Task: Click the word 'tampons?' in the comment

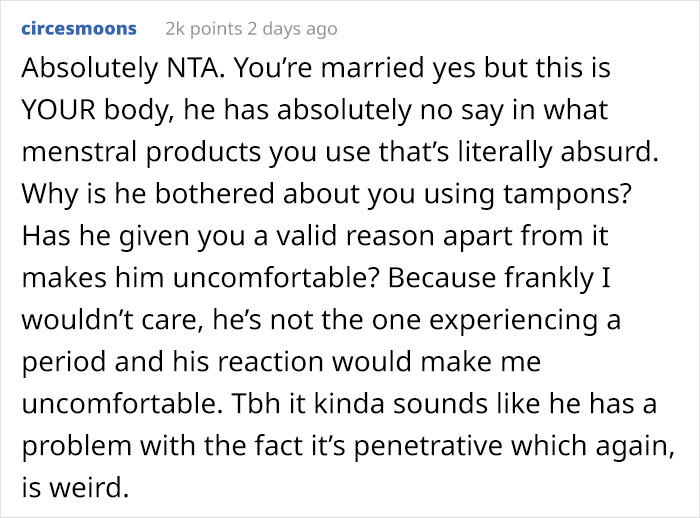Action: coord(567,195)
